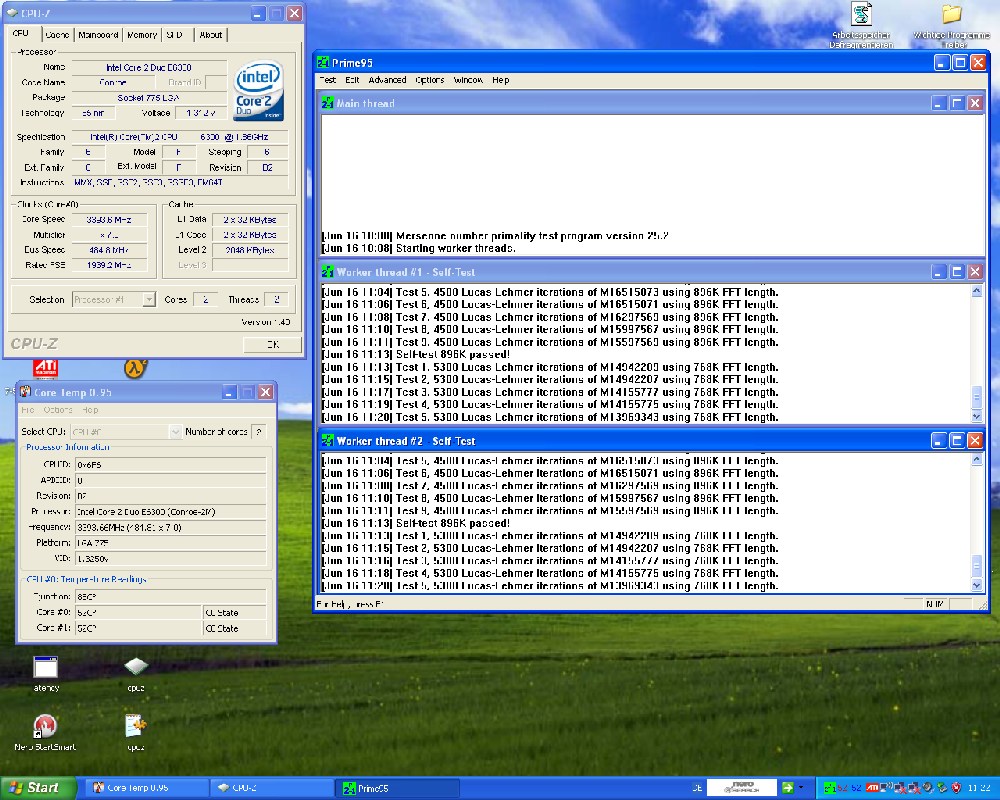This screenshot has width=1000, height=800.
Task: Open the Nero search options dropdown arrow
Action: click(x=801, y=788)
